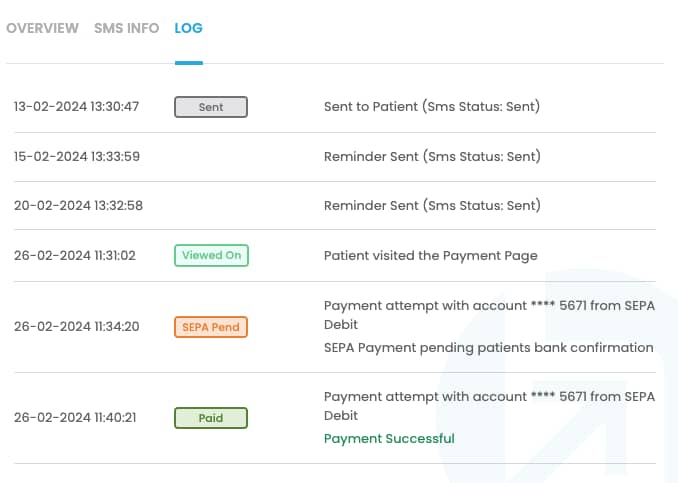Switch to the OVERVIEW tab

(x=42, y=28)
